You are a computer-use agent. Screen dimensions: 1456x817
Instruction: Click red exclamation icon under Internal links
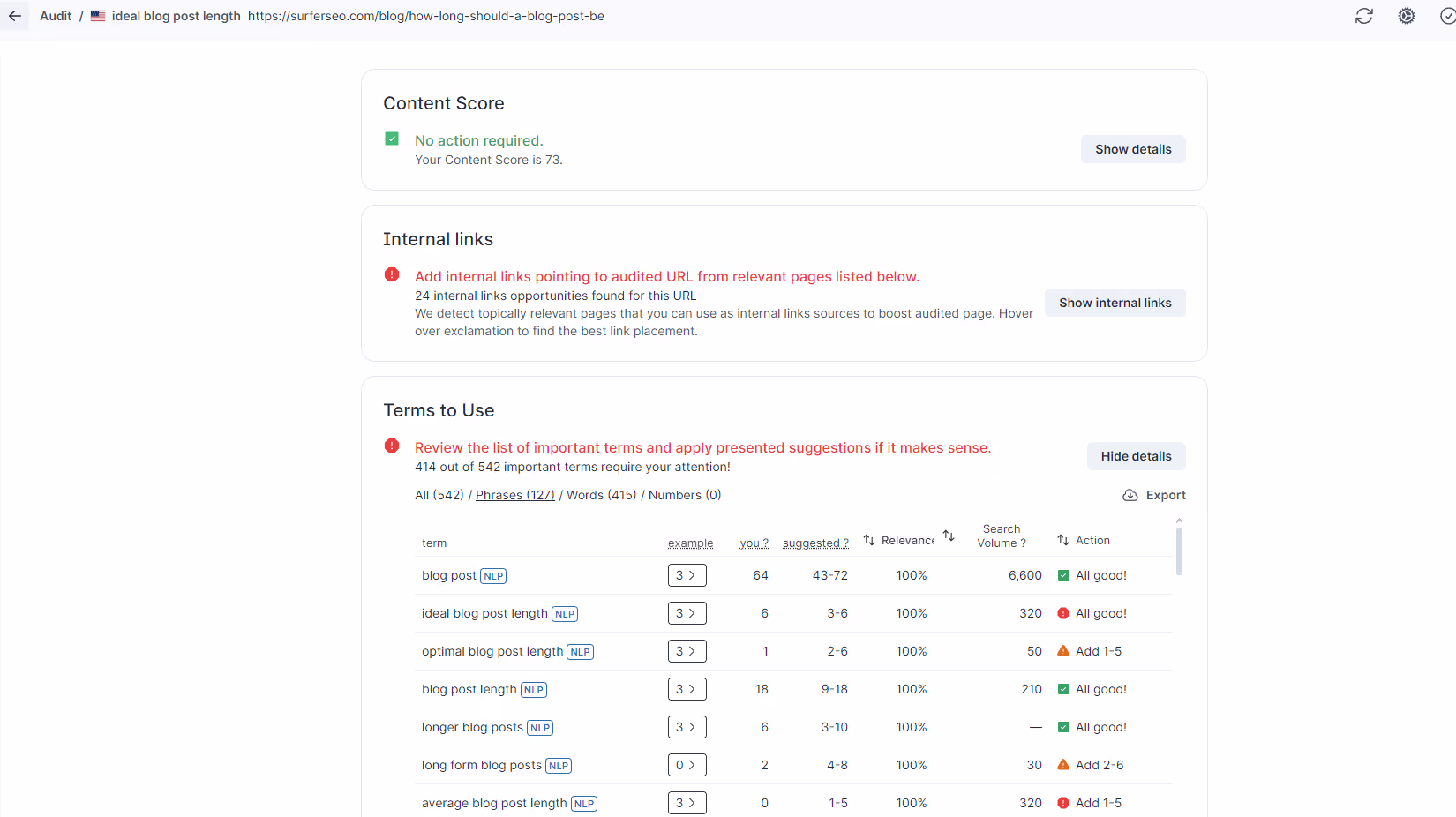pyautogui.click(x=392, y=274)
